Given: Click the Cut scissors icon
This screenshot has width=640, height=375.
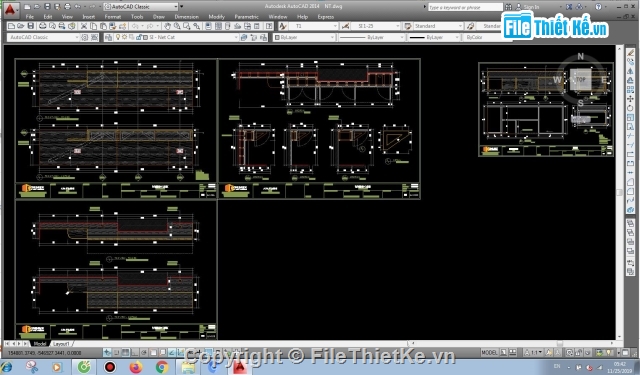Looking at the screenshot, I should (84, 26).
